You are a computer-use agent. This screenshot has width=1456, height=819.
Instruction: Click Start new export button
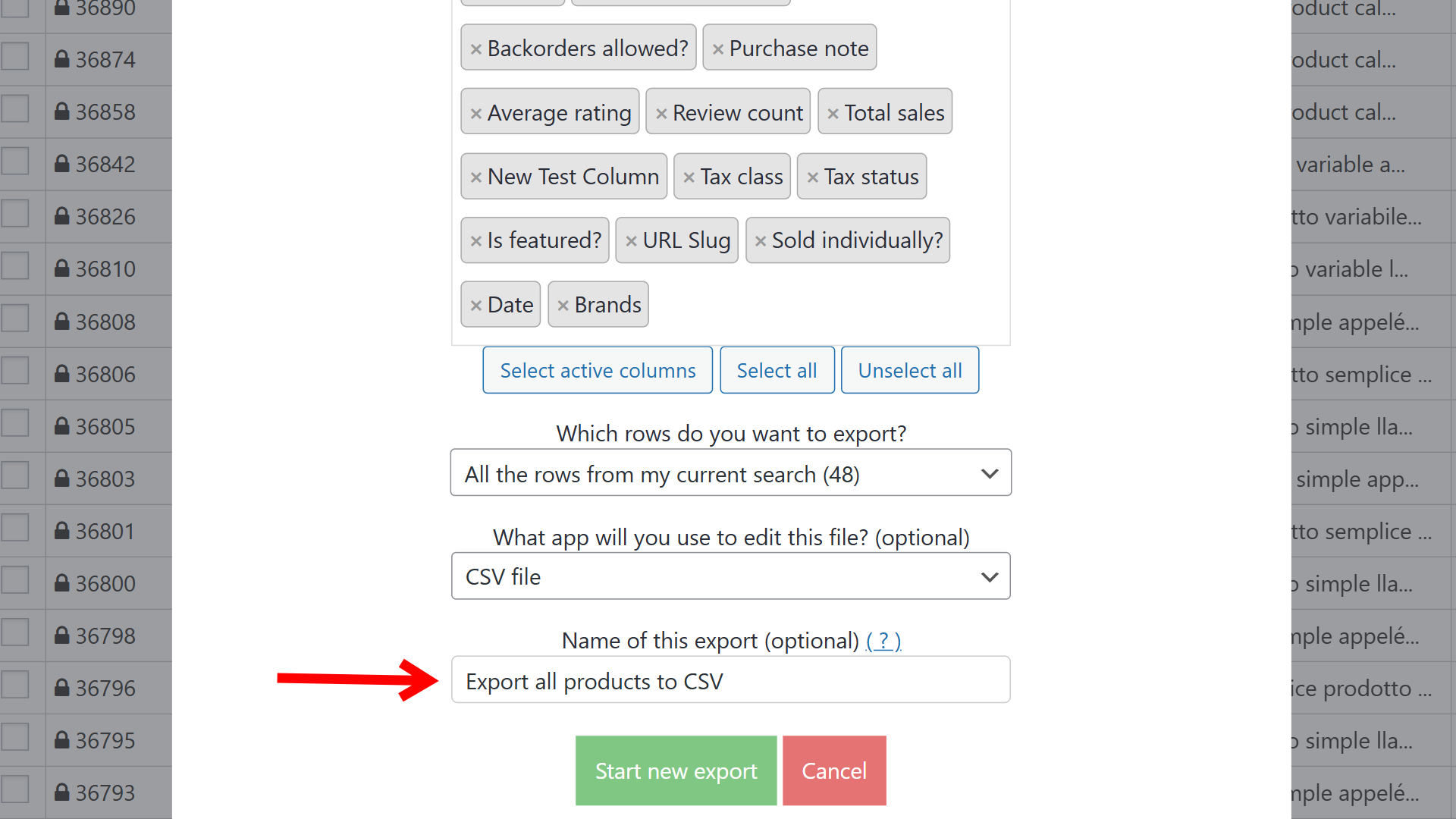tap(676, 770)
